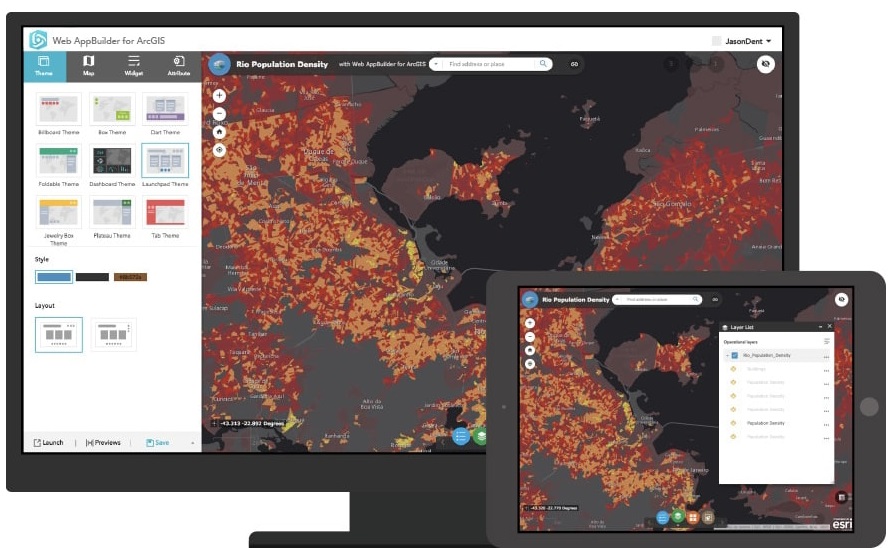Toggle the eye visibility icon on tablet

point(841,299)
